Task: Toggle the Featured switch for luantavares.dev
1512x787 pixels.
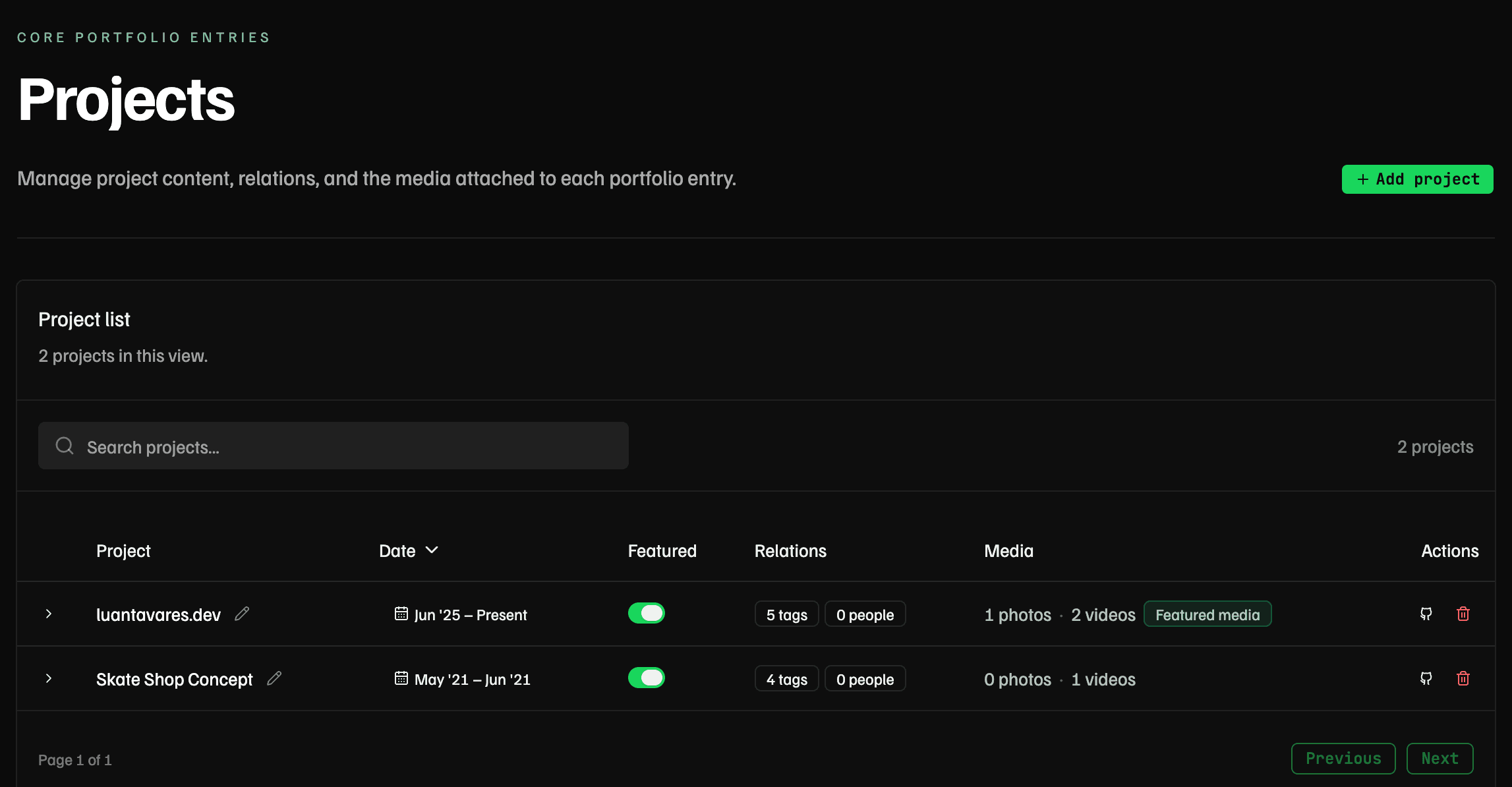Action: (x=647, y=614)
